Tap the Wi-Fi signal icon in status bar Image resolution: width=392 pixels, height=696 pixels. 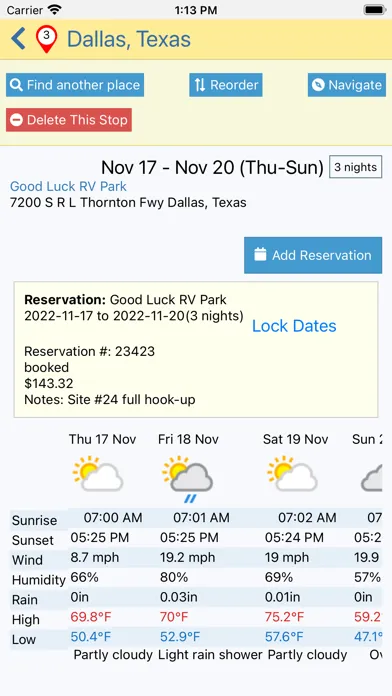pyautogui.click(x=55, y=9)
